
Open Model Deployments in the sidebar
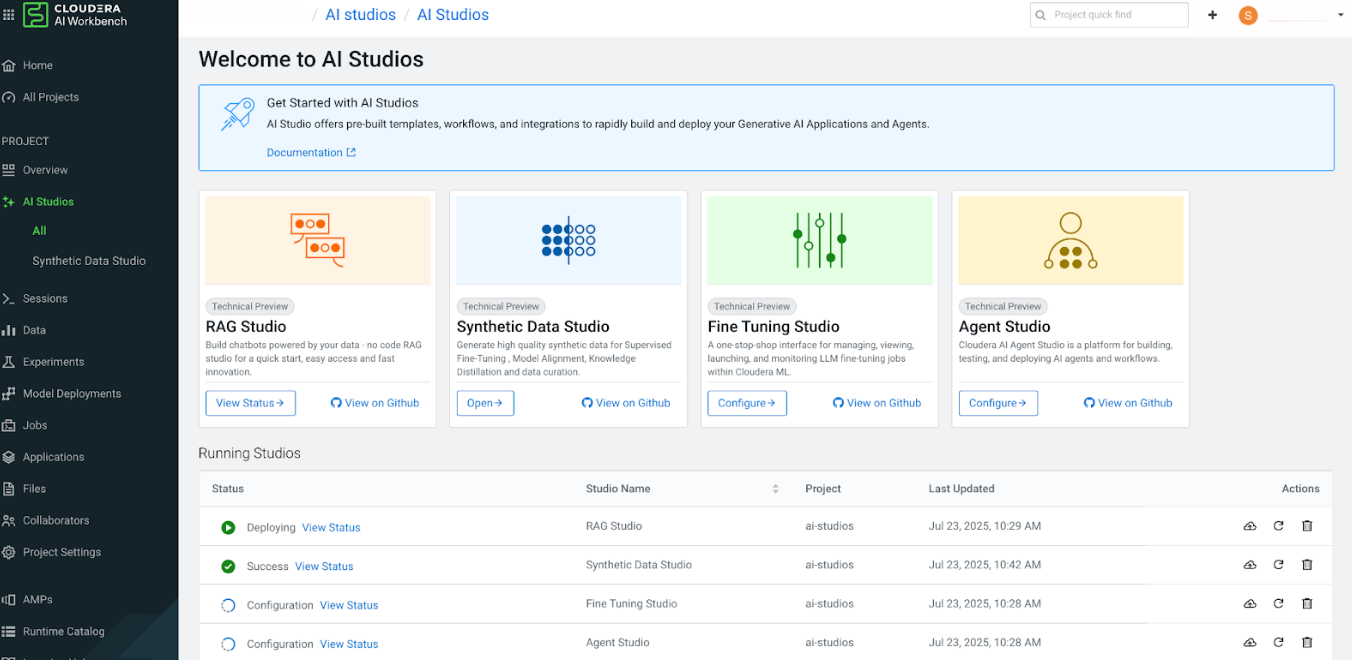71,394
